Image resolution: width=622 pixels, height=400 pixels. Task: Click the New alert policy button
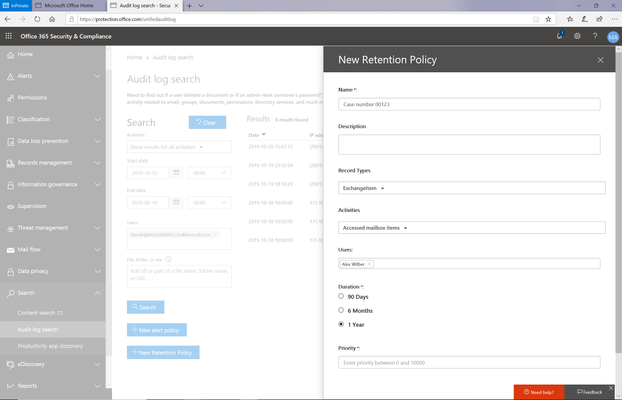[157, 330]
